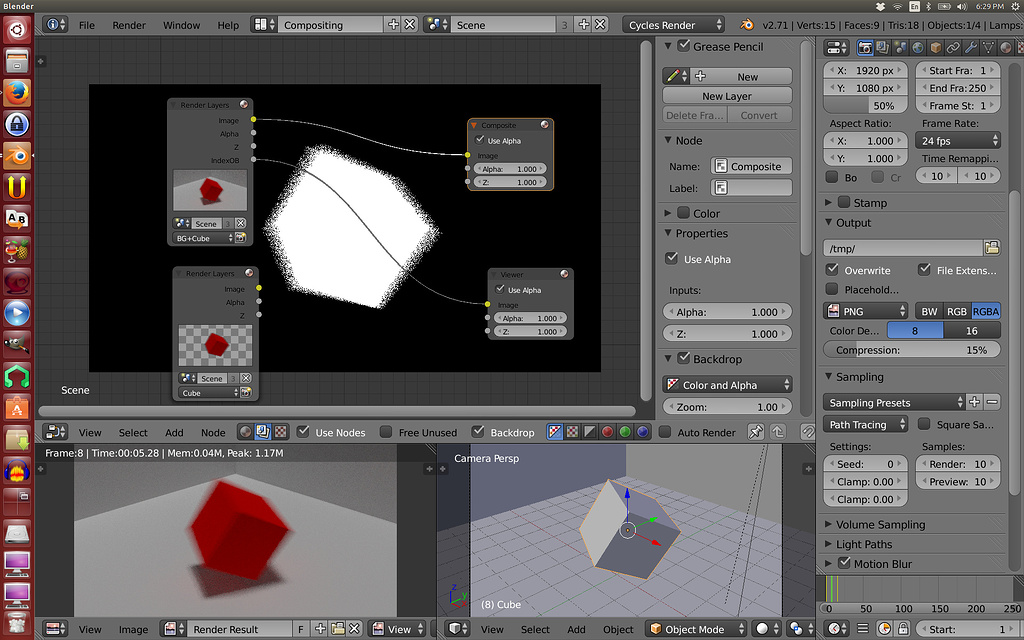The width and height of the screenshot is (1024, 640).
Task: Open Modifiers wrench tab icon
Action: [x=970, y=48]
